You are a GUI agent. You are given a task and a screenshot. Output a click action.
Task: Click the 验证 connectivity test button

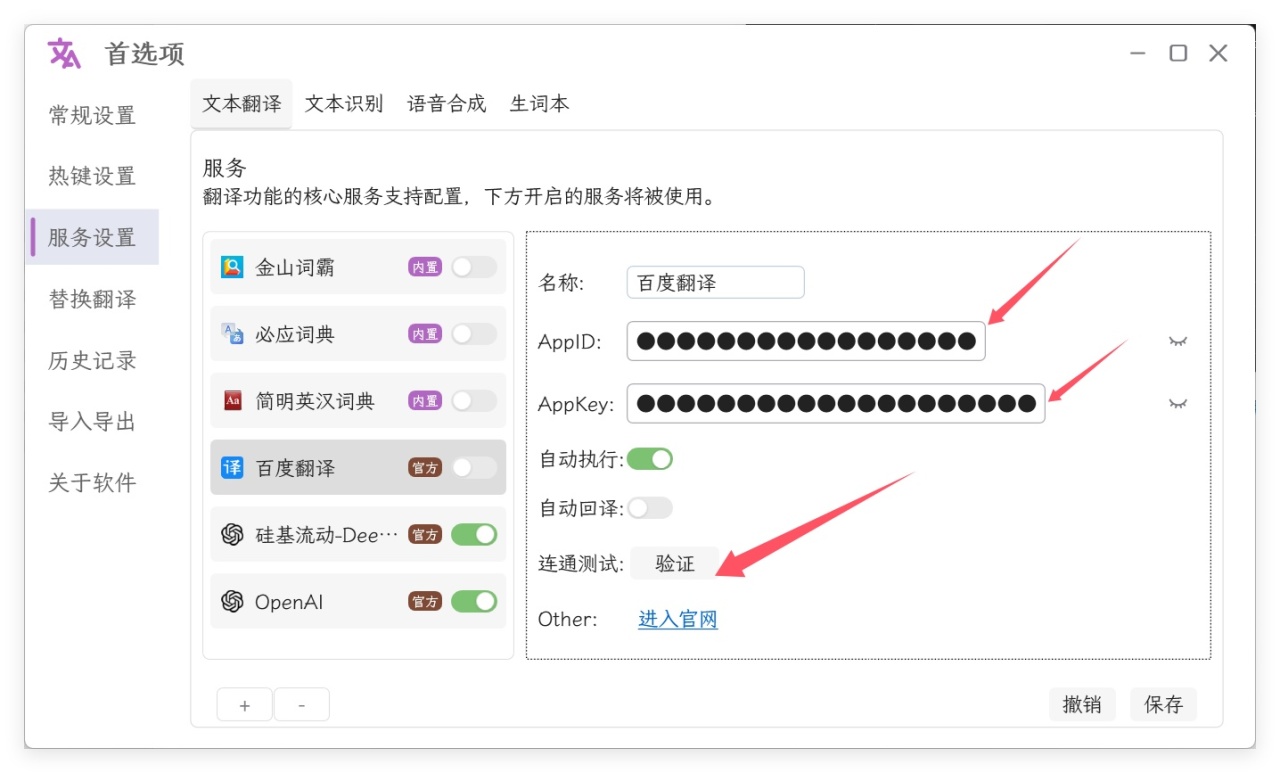click(675, 564)
